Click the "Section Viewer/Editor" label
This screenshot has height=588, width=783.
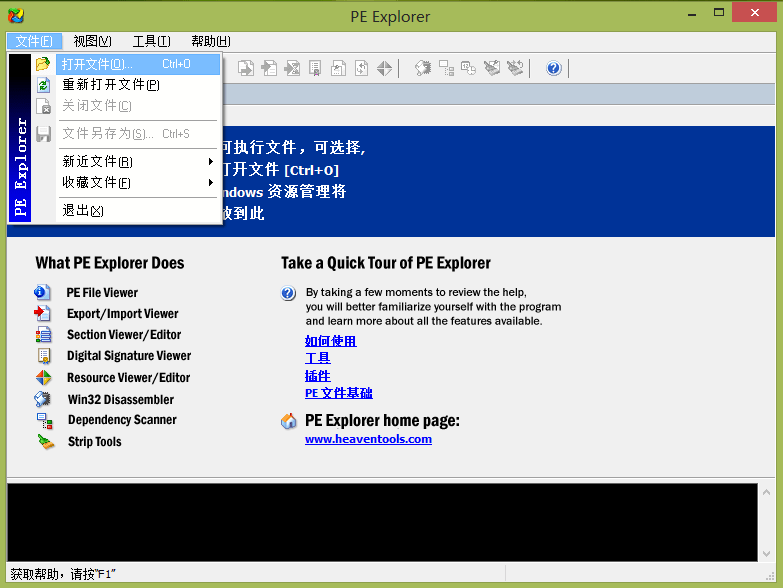click(x=124, y=334)
